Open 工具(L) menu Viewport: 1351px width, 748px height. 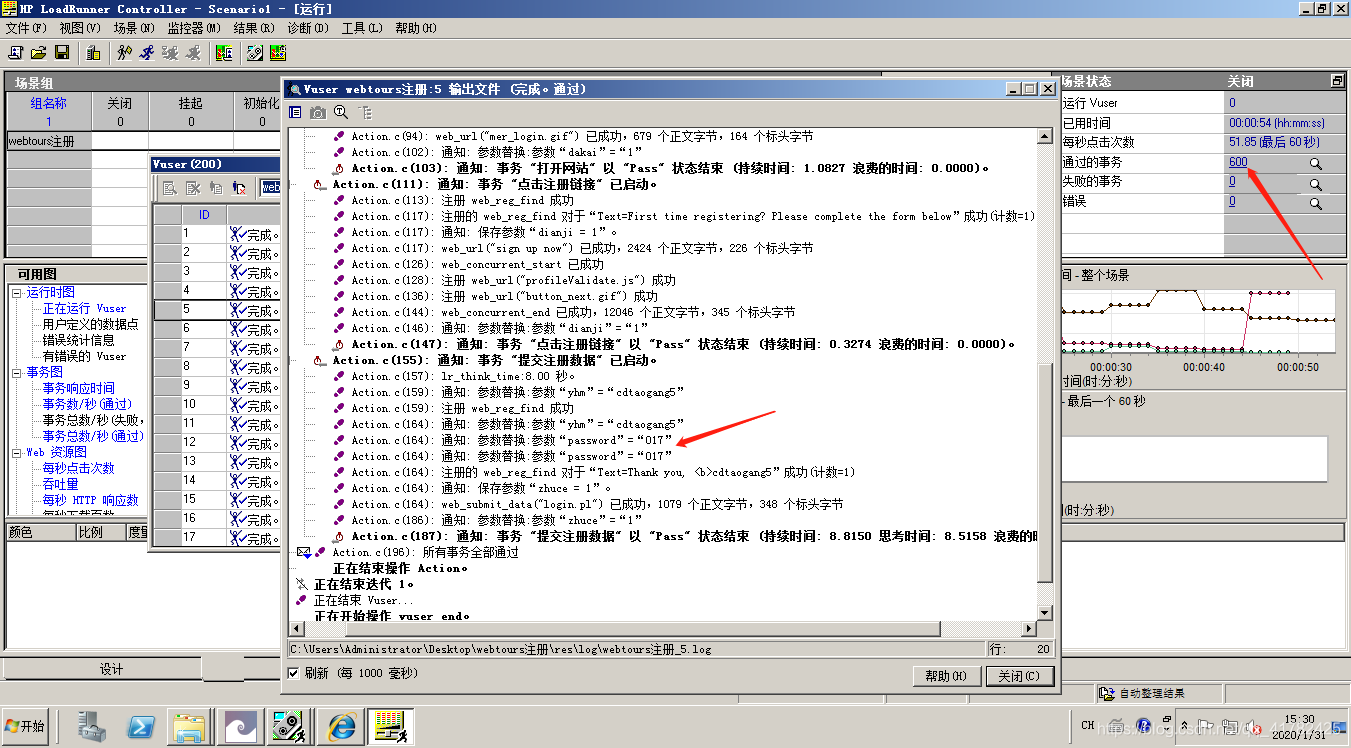362,28
